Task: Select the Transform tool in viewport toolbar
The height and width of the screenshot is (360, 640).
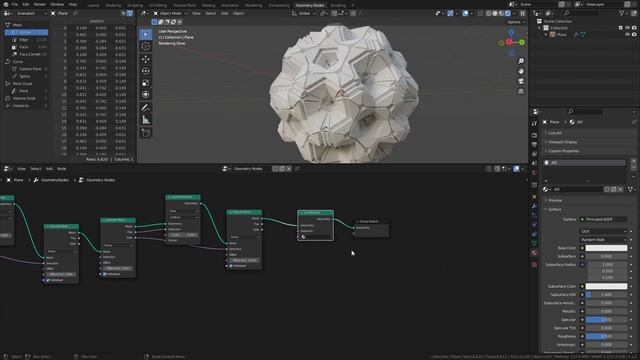Action: coord(145,95)
